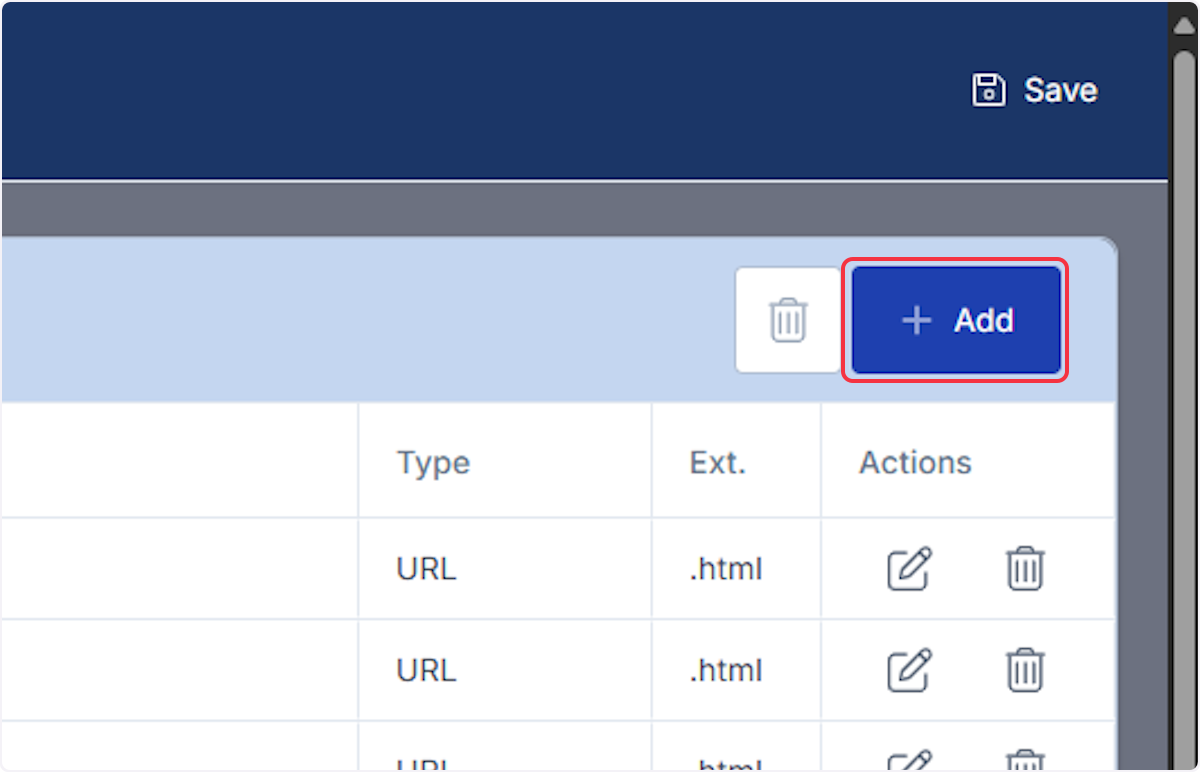
Task: Delete the second URL row
Action: tap(1025, 669)
